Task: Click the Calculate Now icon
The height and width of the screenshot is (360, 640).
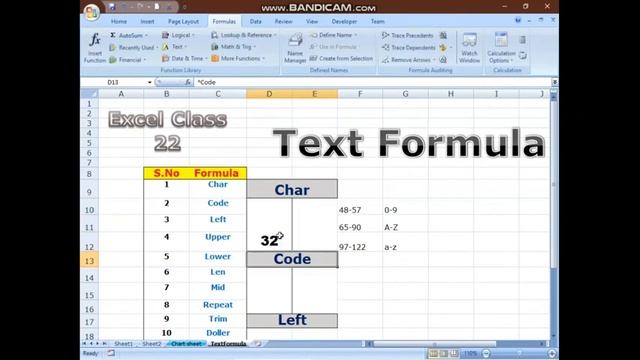Action: 522,40
